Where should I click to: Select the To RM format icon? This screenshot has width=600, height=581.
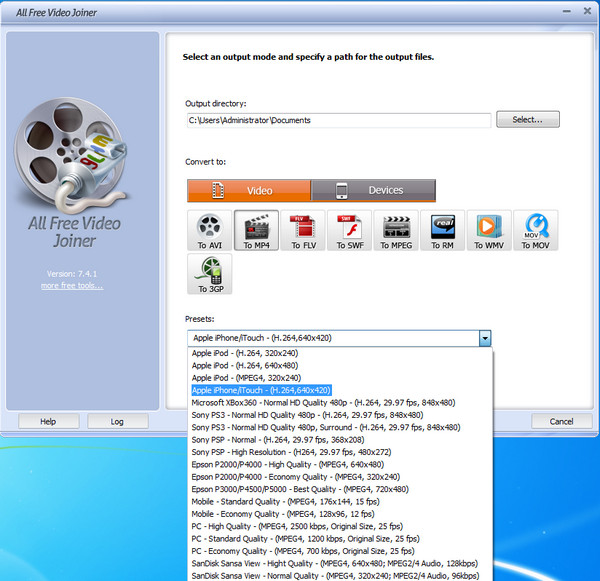[442, 230]
